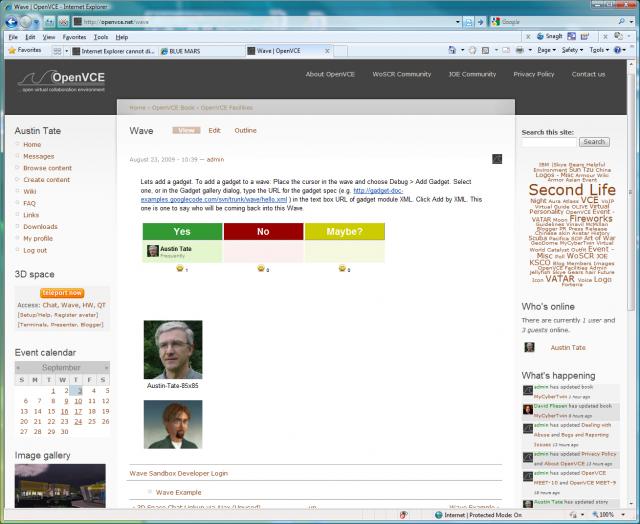
Task: Open the tab list dropdown arrow
Action: pos(67,51)
